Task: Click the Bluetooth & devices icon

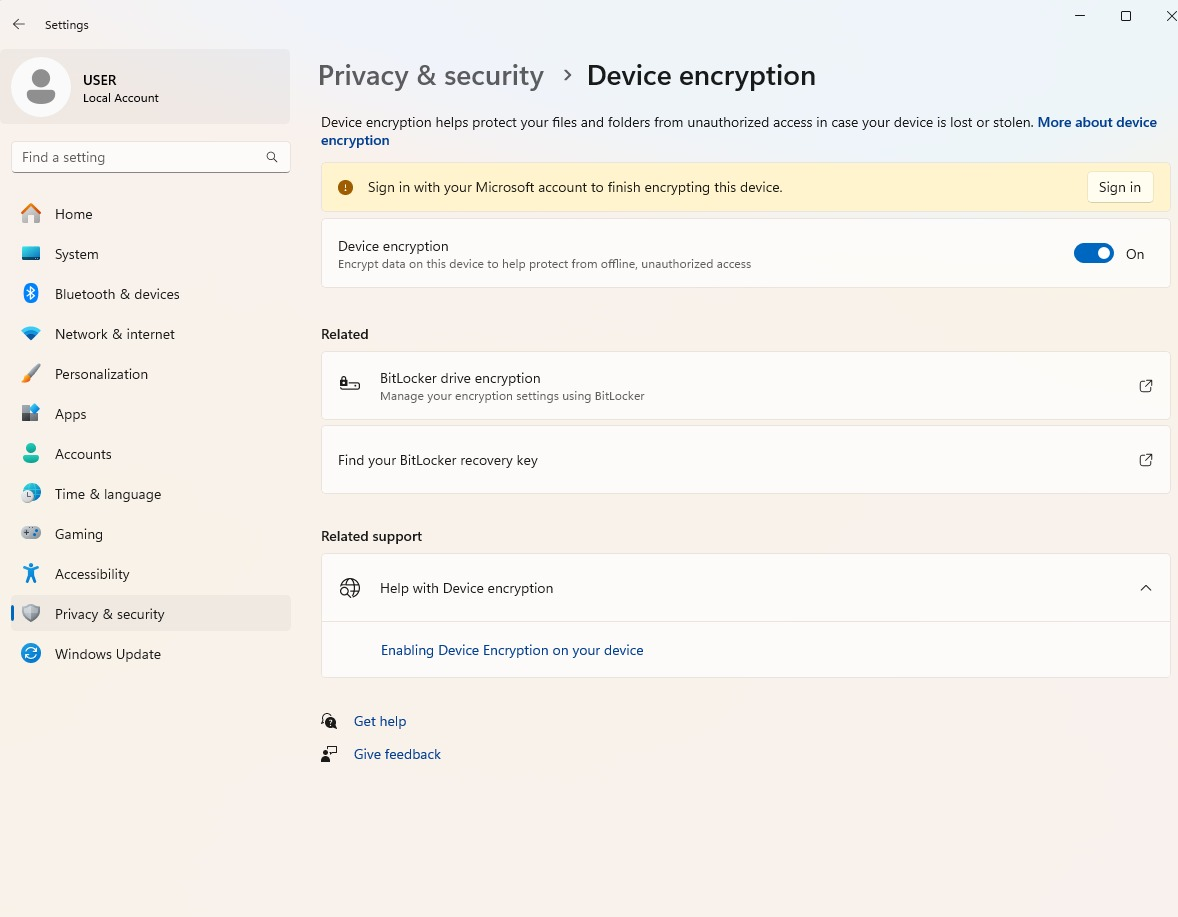Action: 31,293
